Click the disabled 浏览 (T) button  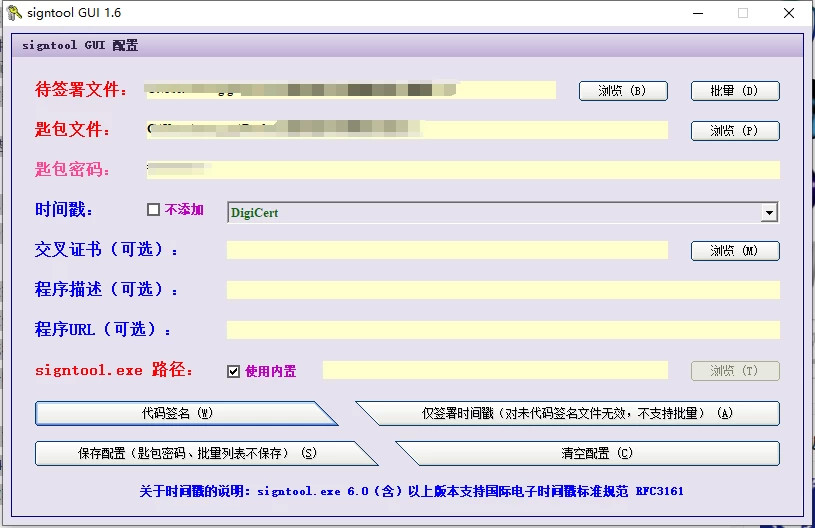[735, 371]
